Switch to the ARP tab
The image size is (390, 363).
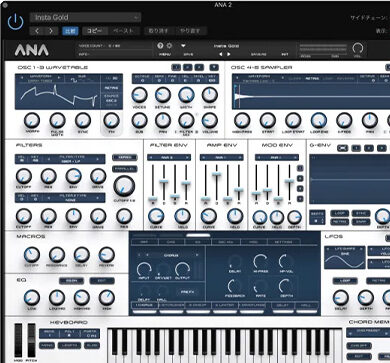click(145, 242)
